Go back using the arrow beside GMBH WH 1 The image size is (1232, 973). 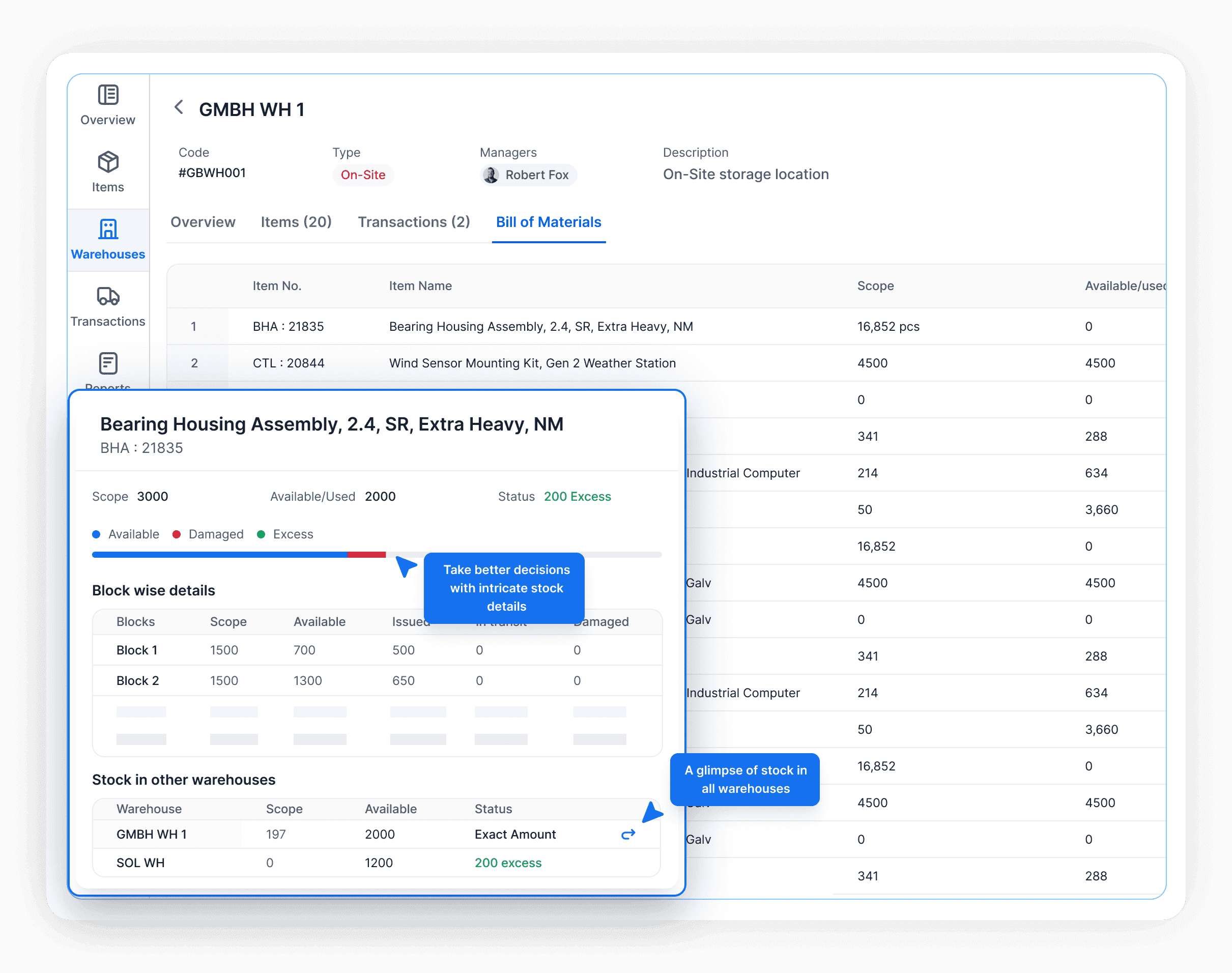[x=179, y=107]
